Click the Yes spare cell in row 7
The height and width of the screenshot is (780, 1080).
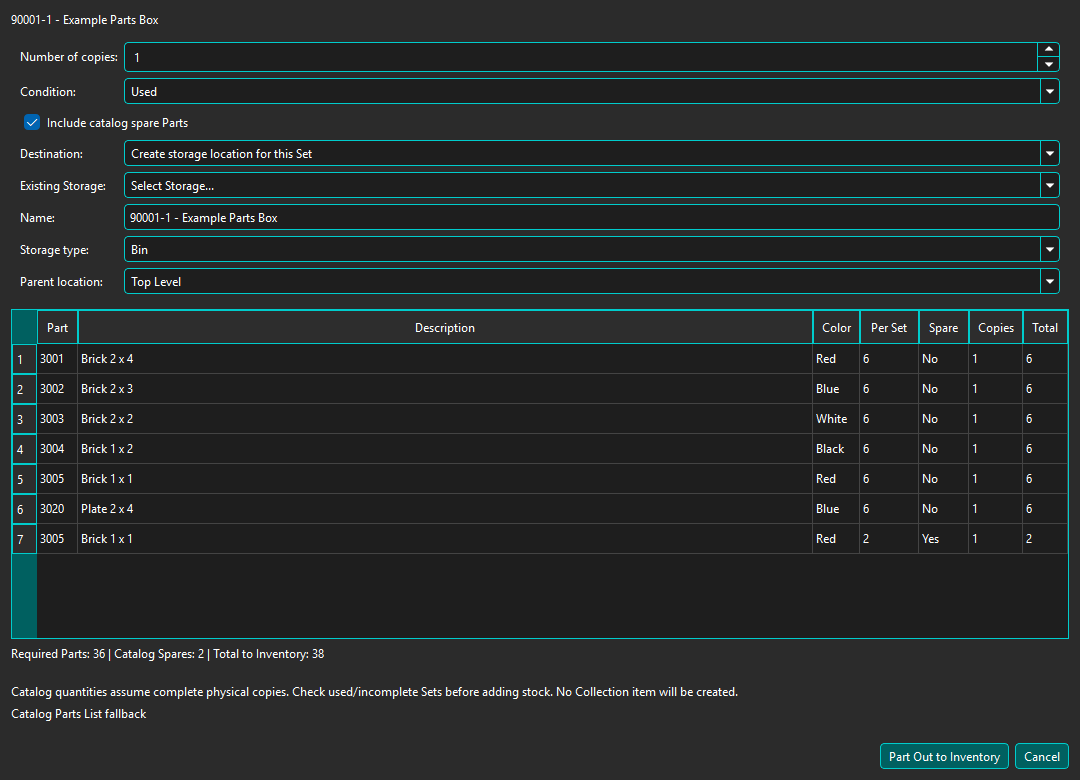(x=943, y=539)
